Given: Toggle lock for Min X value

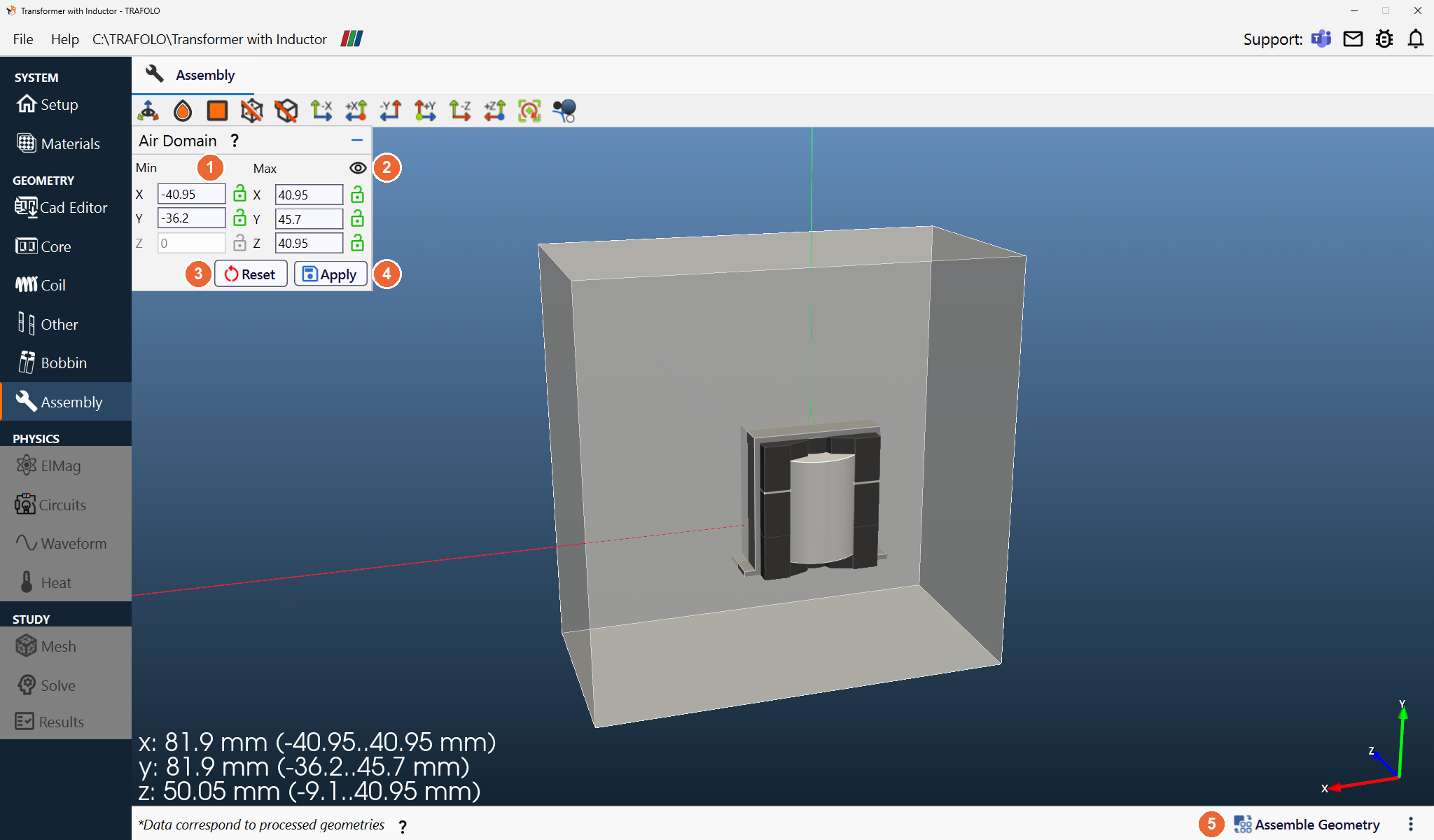Looking at the screenshot, I should coord(239,193).
